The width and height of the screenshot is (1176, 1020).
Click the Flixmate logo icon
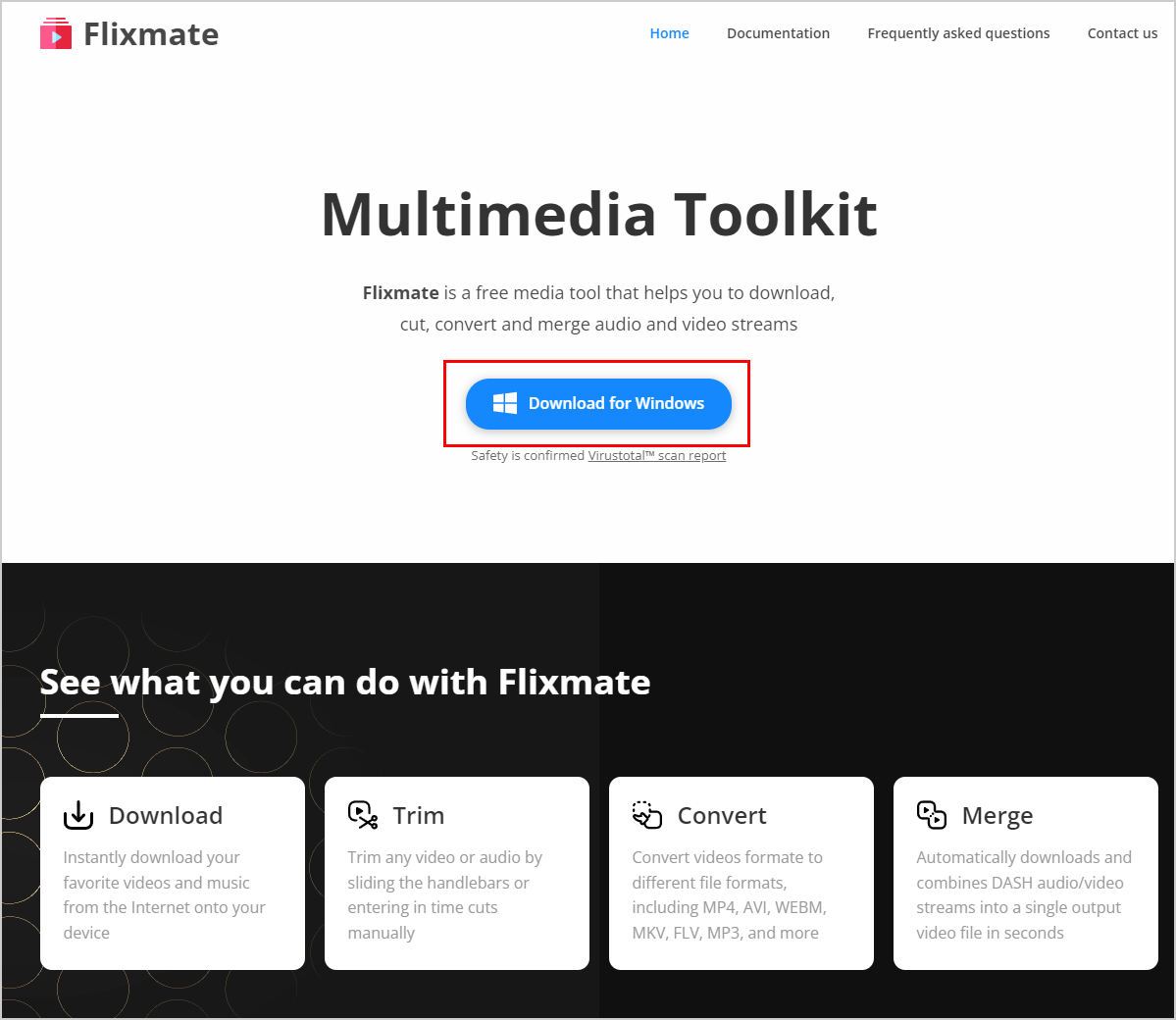coord(56,33)
